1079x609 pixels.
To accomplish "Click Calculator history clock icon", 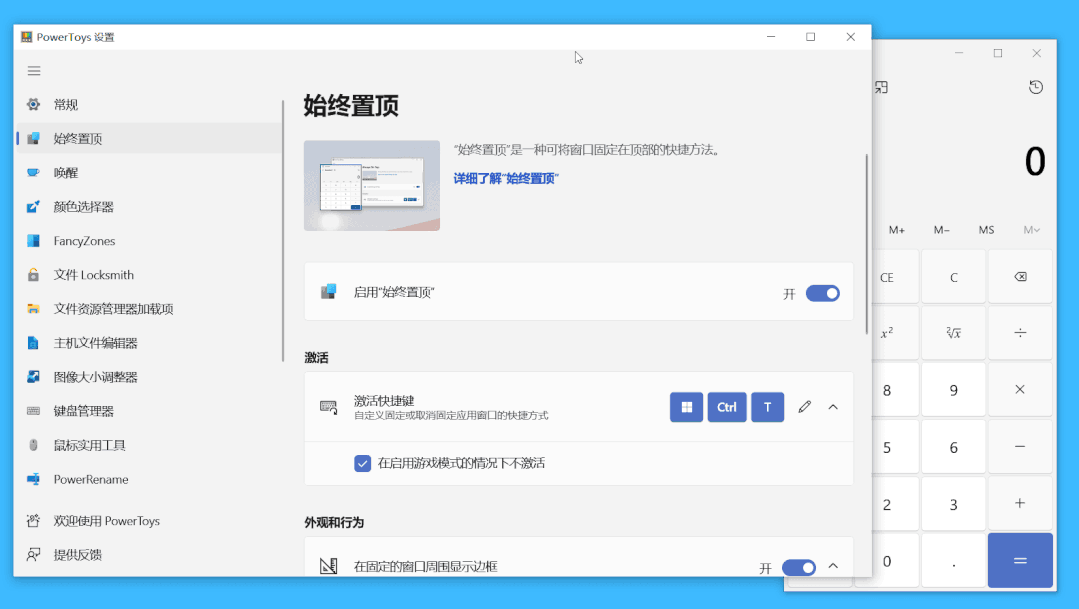I will [1036, 87].
